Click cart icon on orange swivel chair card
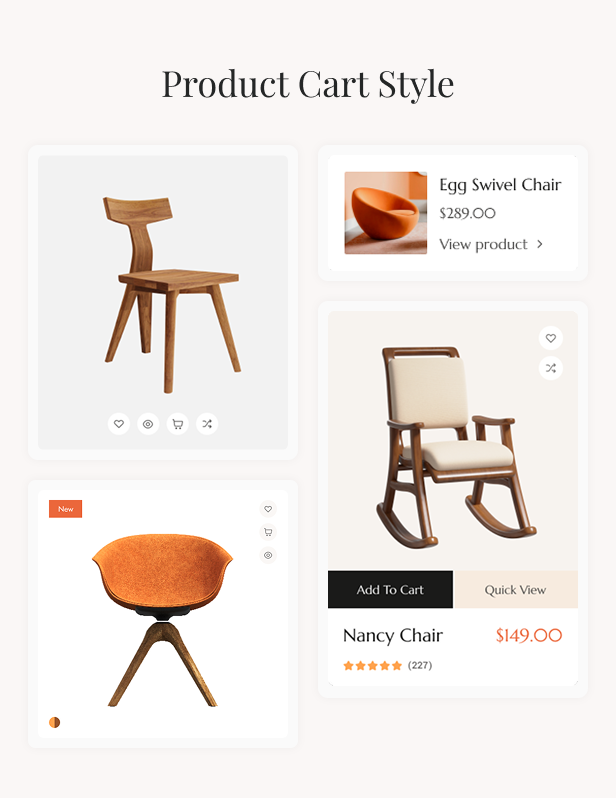 click(268, 532)
